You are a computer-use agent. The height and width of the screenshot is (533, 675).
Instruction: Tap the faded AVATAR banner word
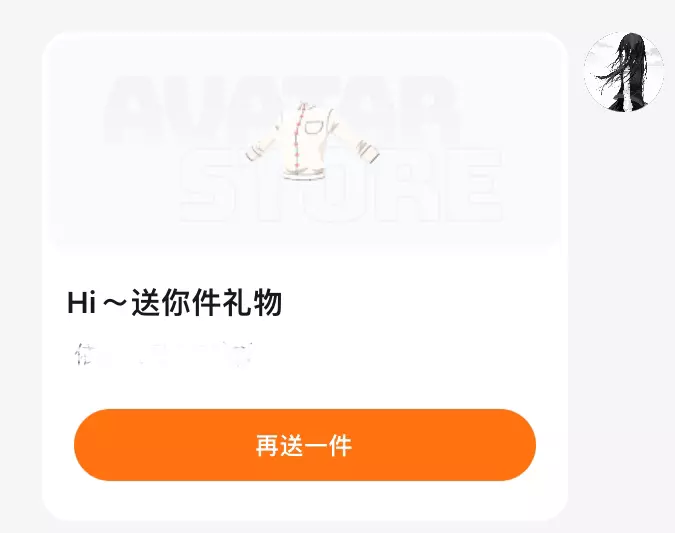point(282,110)
